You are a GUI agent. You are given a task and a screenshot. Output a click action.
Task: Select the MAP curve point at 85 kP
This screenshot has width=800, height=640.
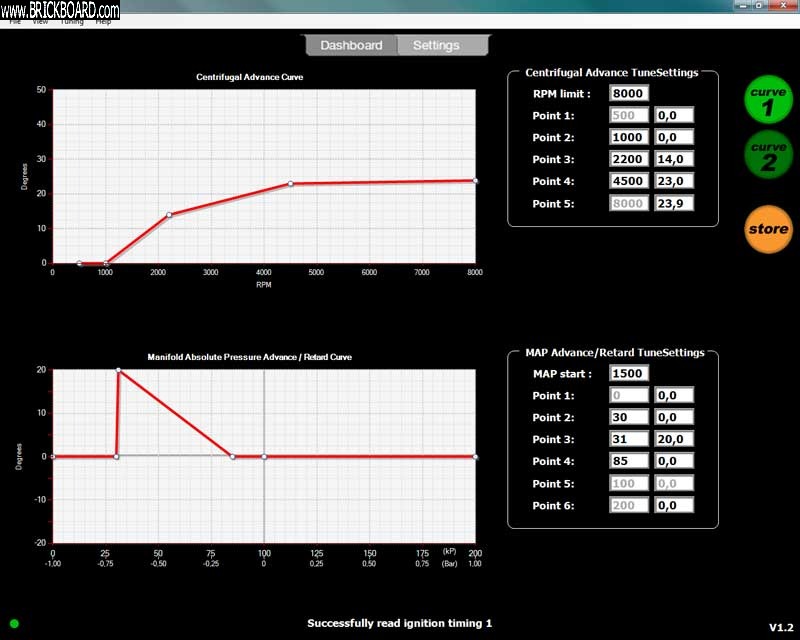click(x=232, y=456)
